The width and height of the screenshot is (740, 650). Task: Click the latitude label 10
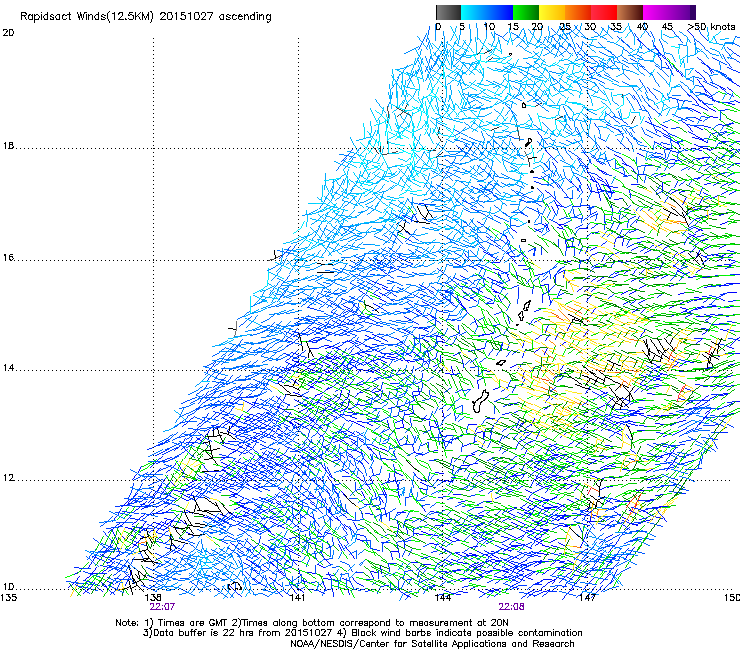8,587
